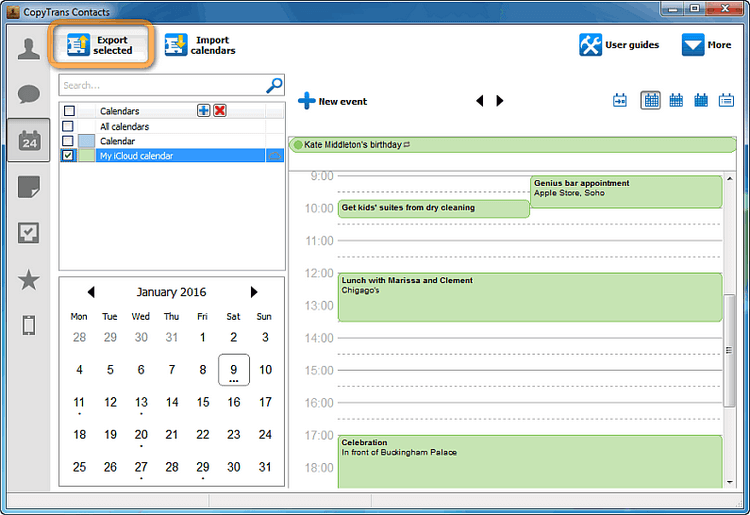The width and height of the screenshot is (750, 515).
Task: Delete calendar using red X icon
Action: (220, 111)
